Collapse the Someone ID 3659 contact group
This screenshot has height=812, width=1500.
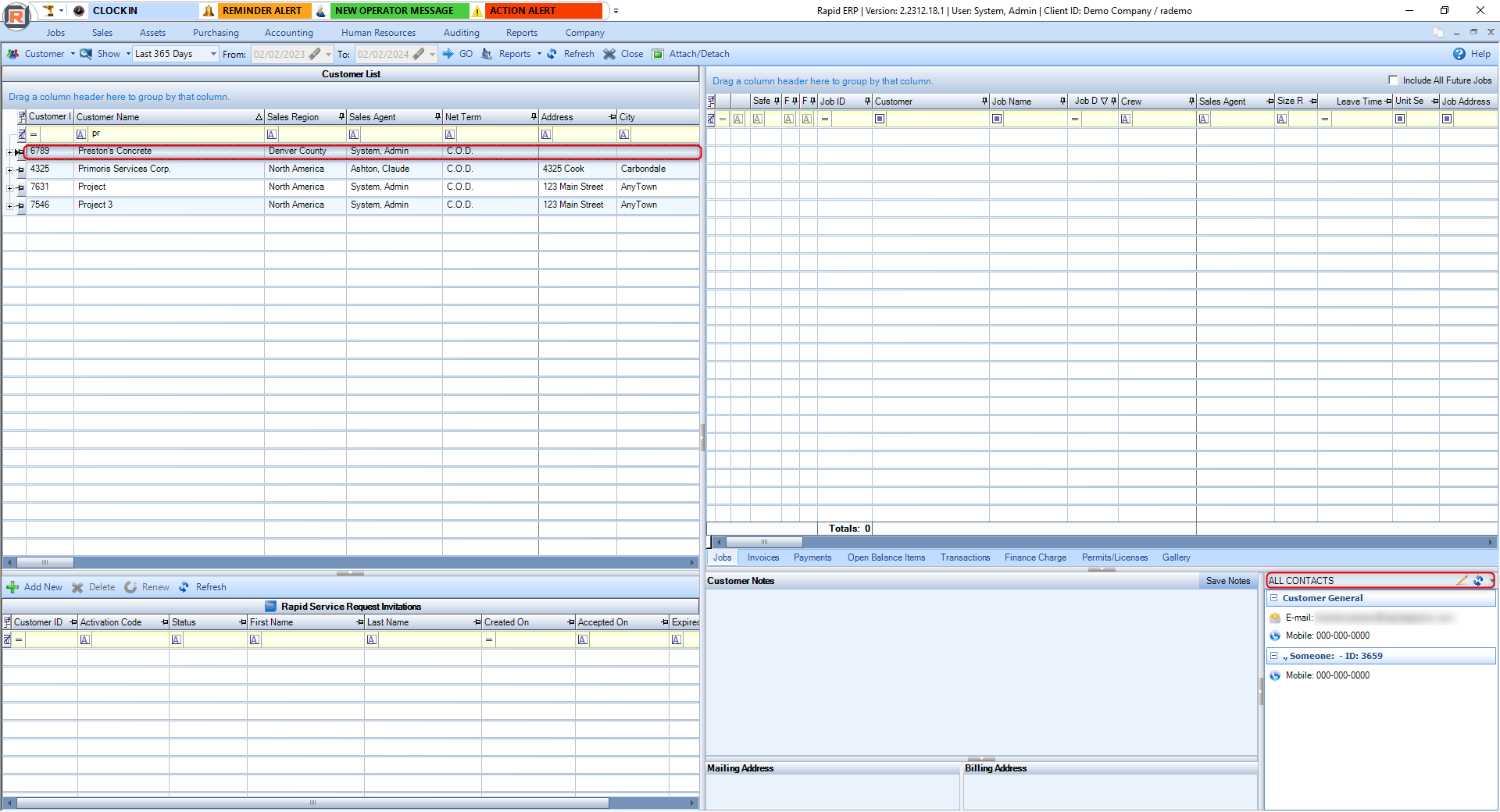tap(1274, 656)
